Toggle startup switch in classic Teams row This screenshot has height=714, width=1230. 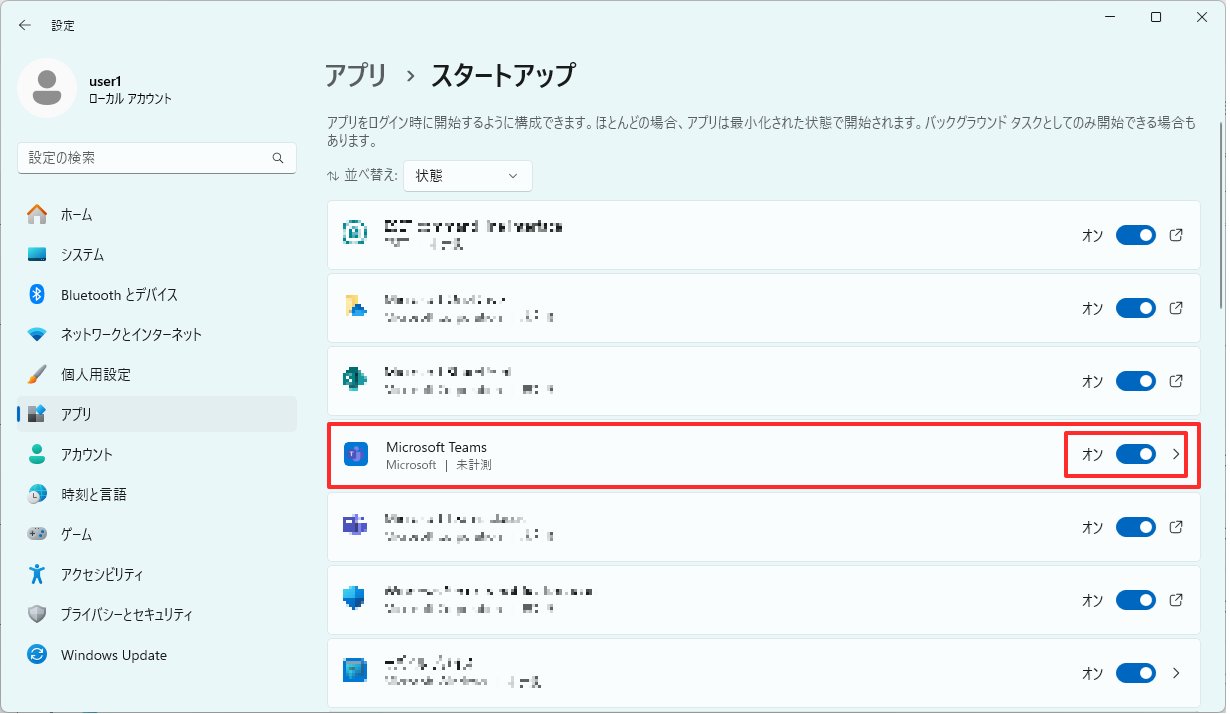(x=1136, y=527)
